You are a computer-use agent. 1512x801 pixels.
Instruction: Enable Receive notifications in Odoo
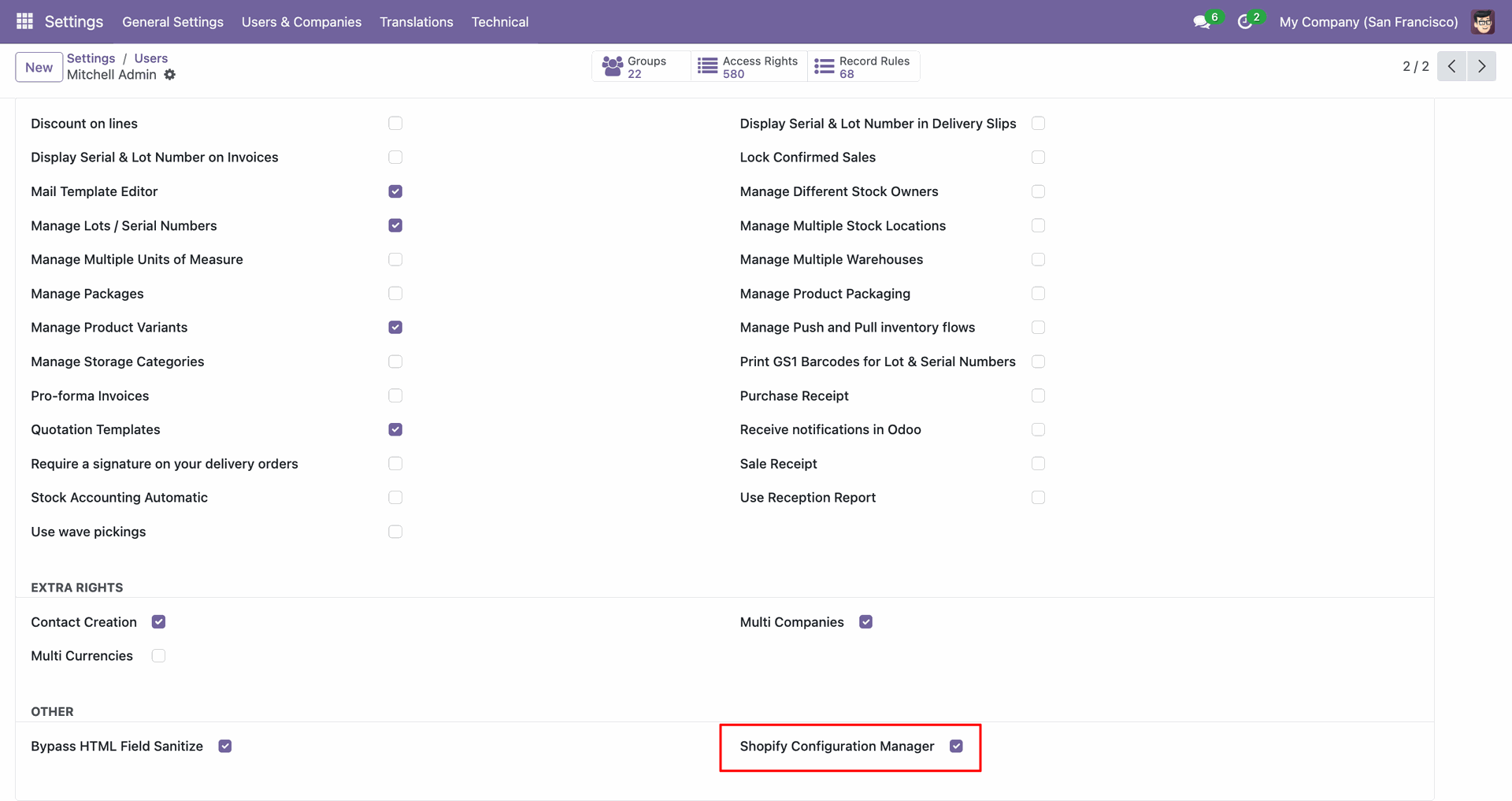(x=1038, y=429)
